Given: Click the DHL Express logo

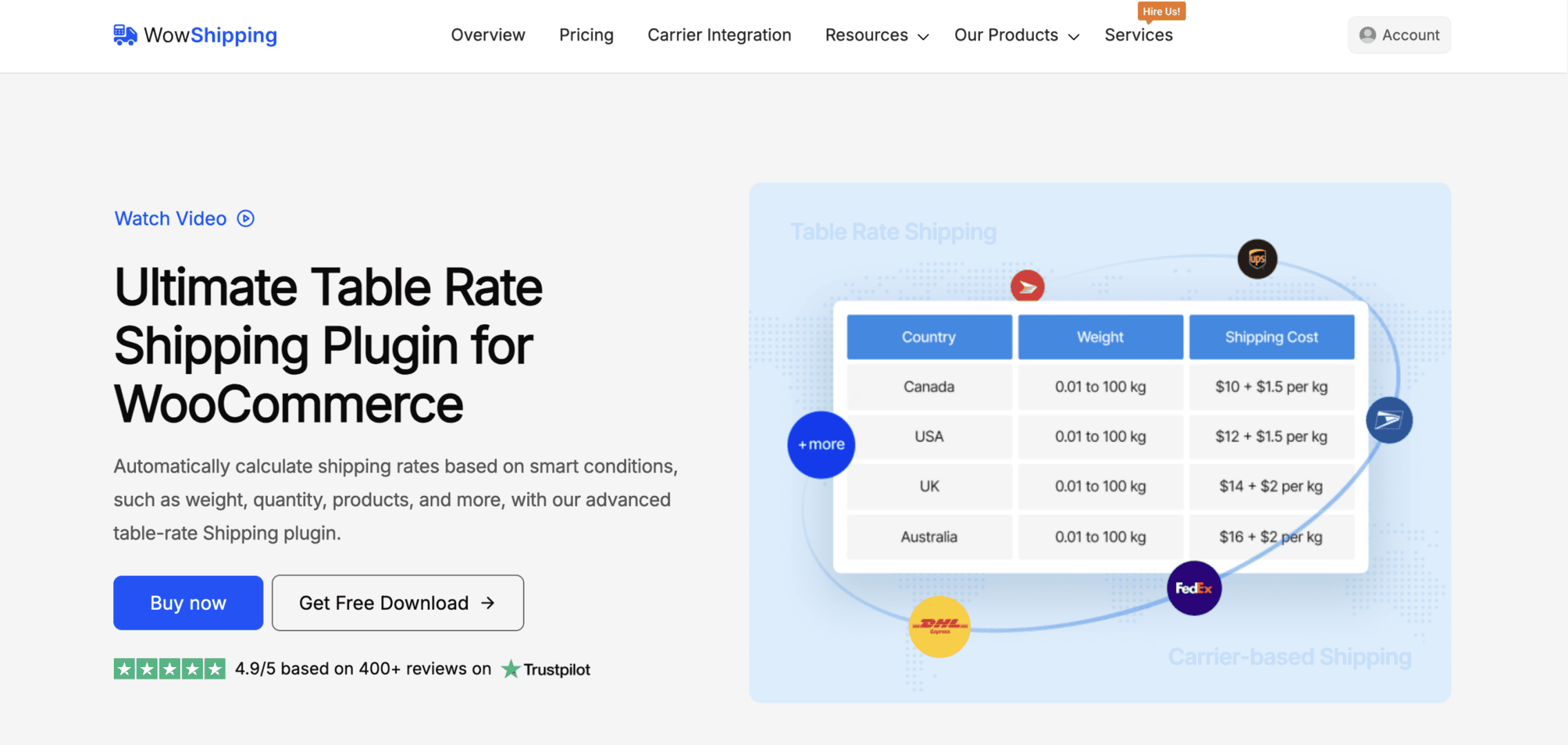Looking at the screenshot, I should (x=939, y=626).
